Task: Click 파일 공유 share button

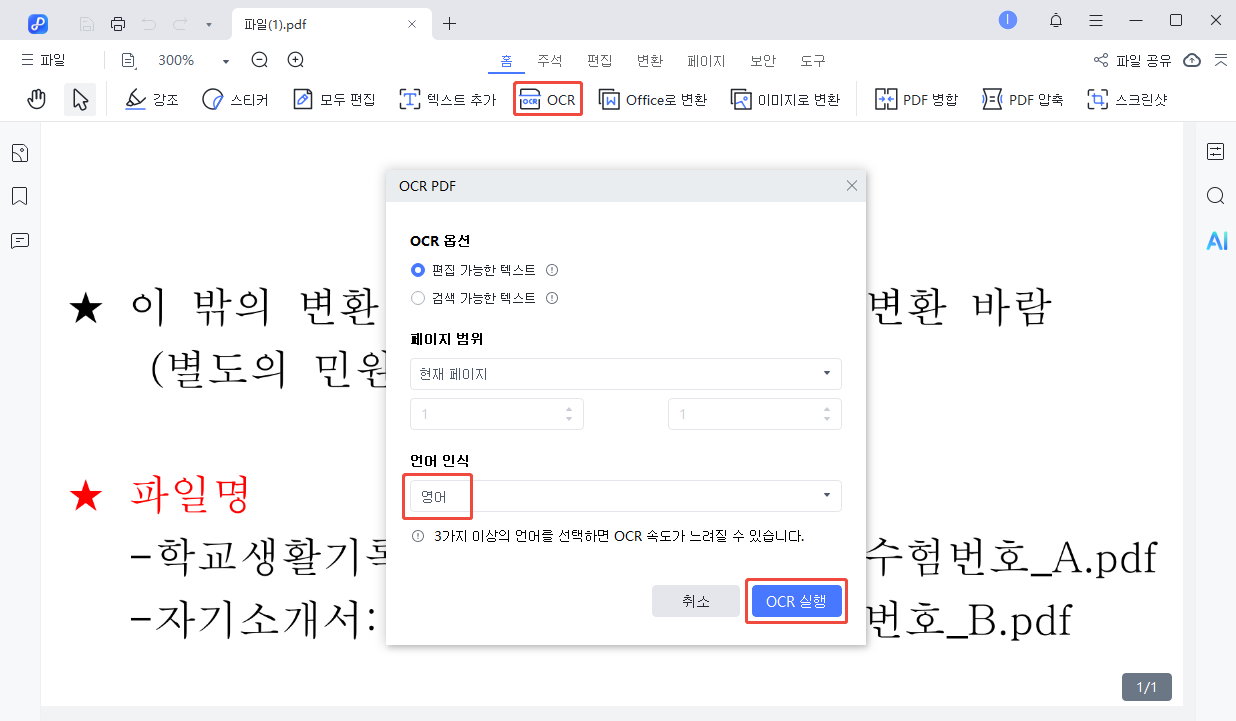Action: coord(1132,60)
